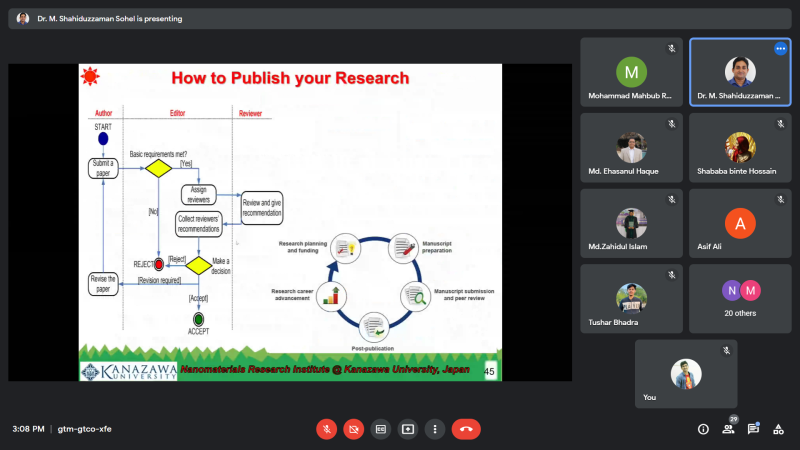
Task: Open the activities icon
Action: coord(778,429)
